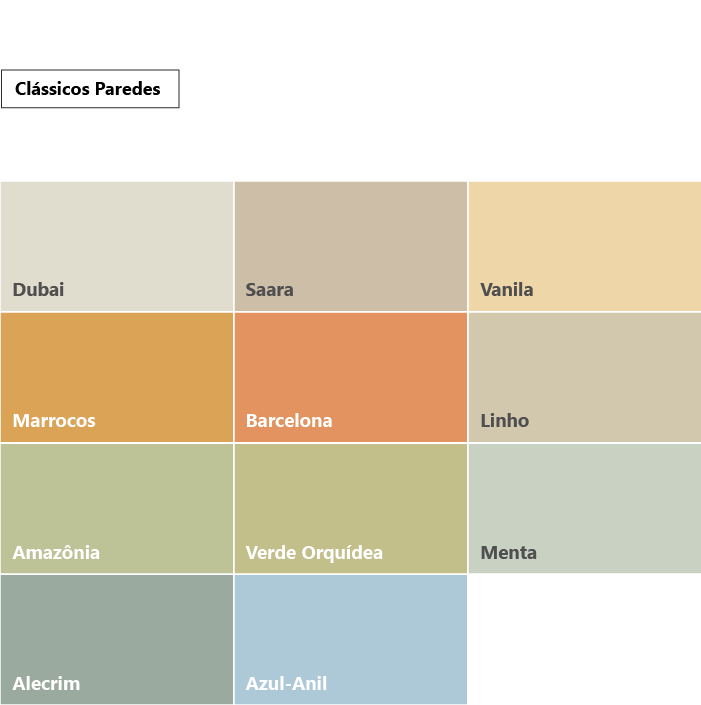Click the Vanila label text
This screenshot has height=705, width=701.
pos(507,290)
